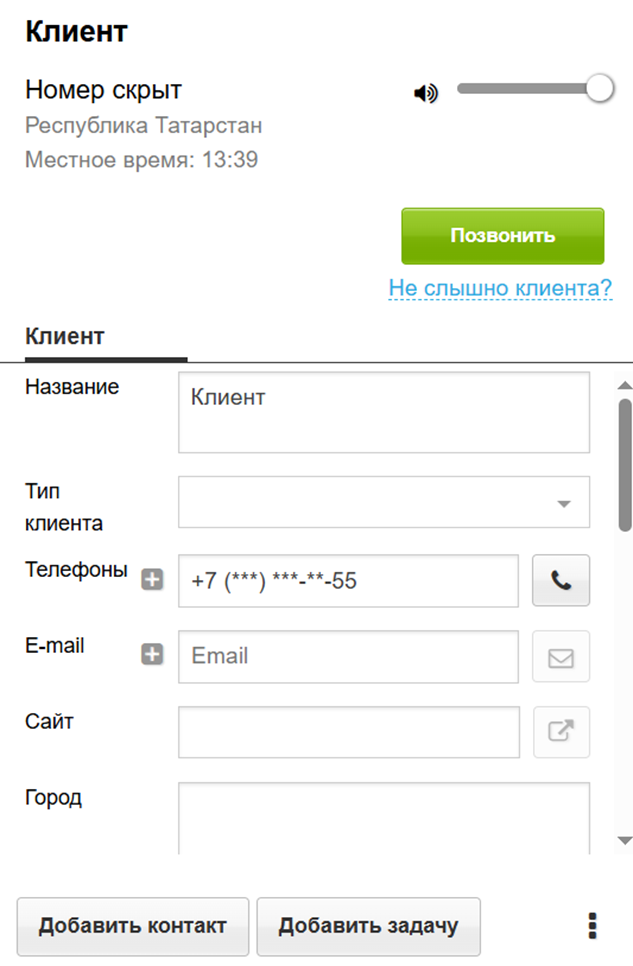633x966 pixels.
Task: Click the plus icon next to E-mail
Action: pyautogui.click(x=152, y=655)
